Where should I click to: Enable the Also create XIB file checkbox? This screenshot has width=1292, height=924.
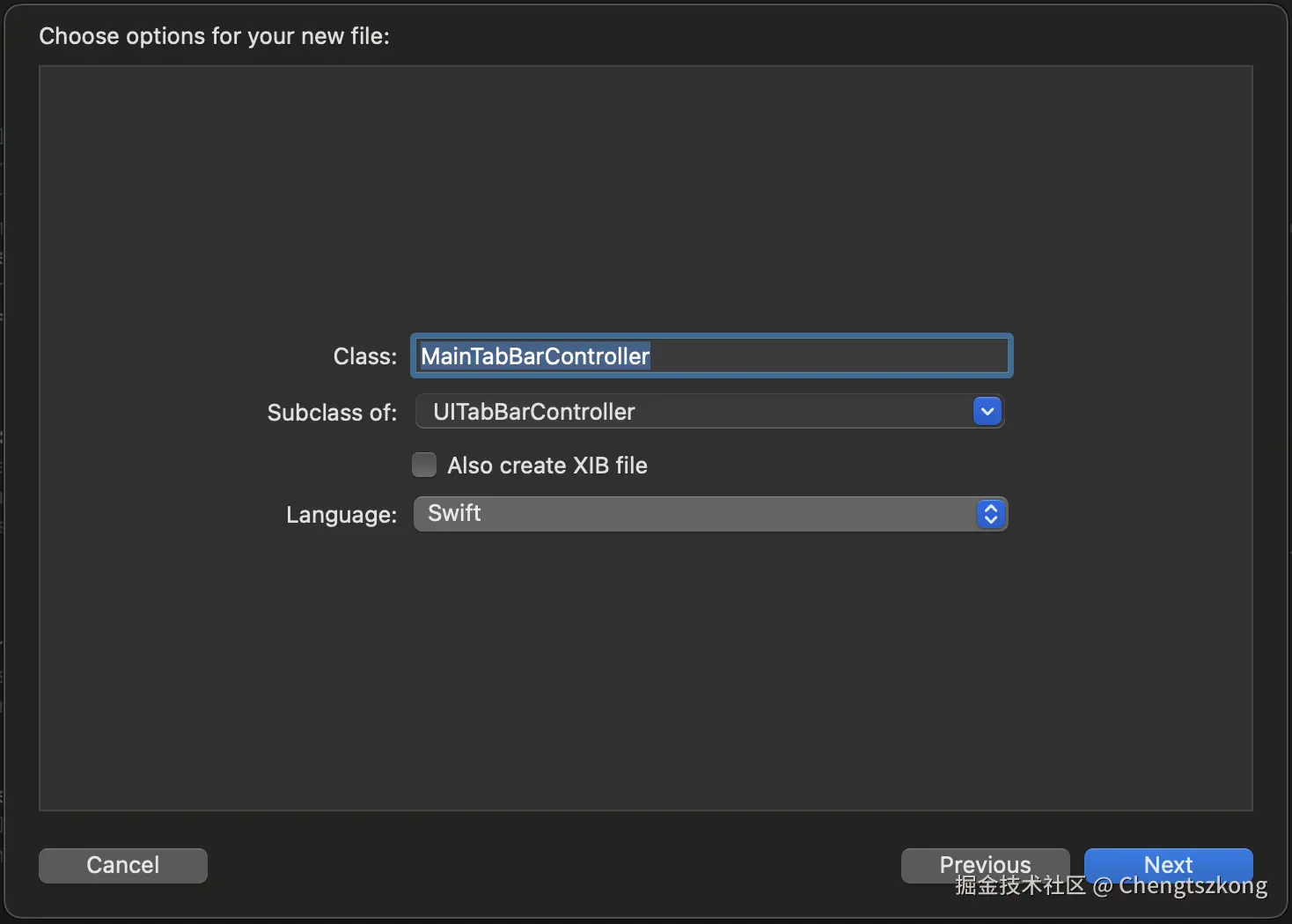point(424,465)
